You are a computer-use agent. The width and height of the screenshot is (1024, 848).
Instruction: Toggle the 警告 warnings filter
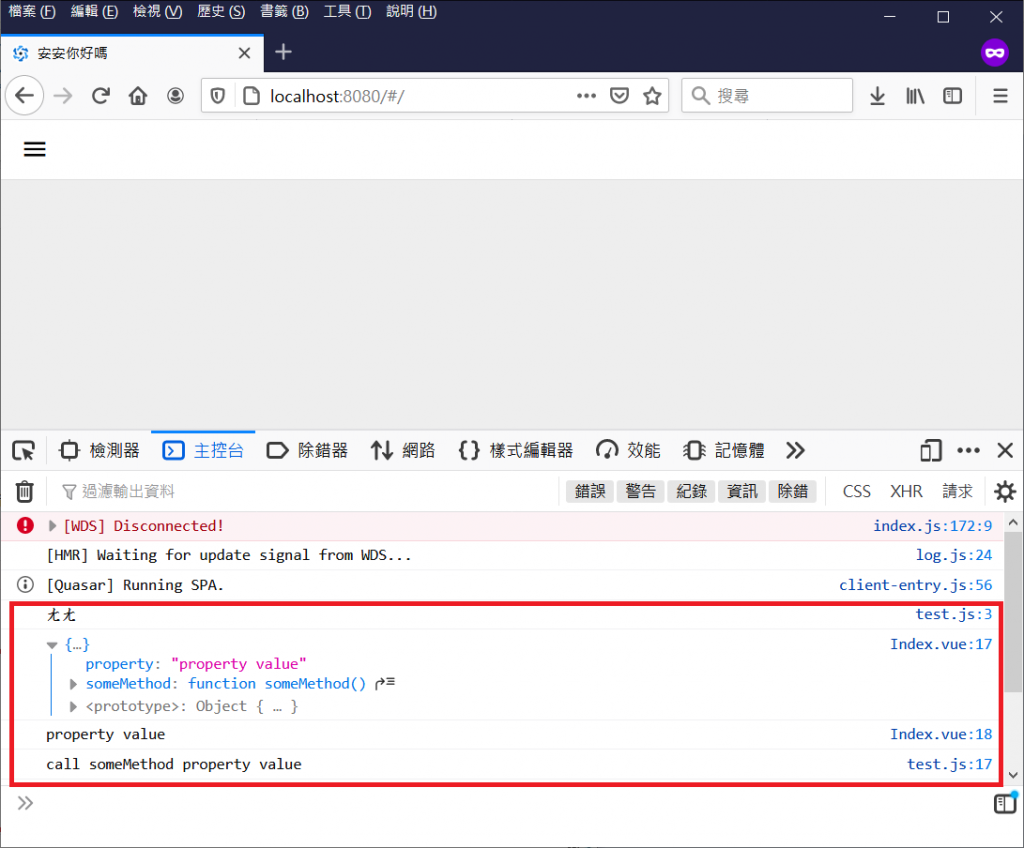point(640,491)
